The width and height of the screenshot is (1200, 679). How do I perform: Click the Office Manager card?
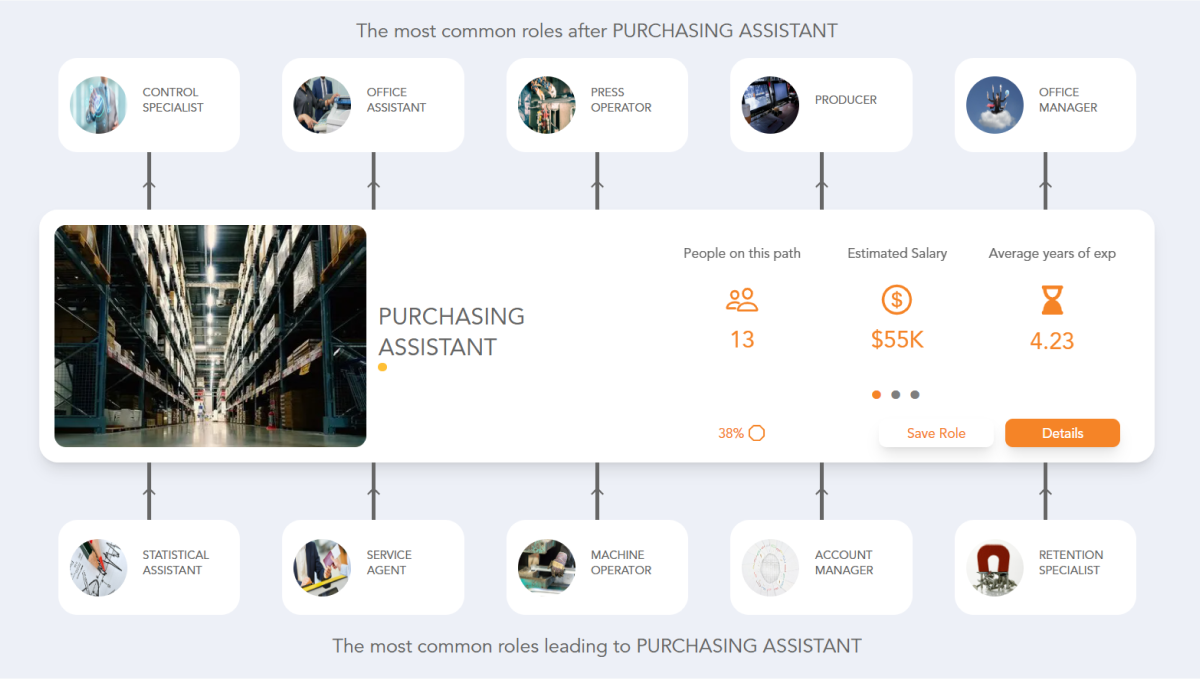(1044, 104)
